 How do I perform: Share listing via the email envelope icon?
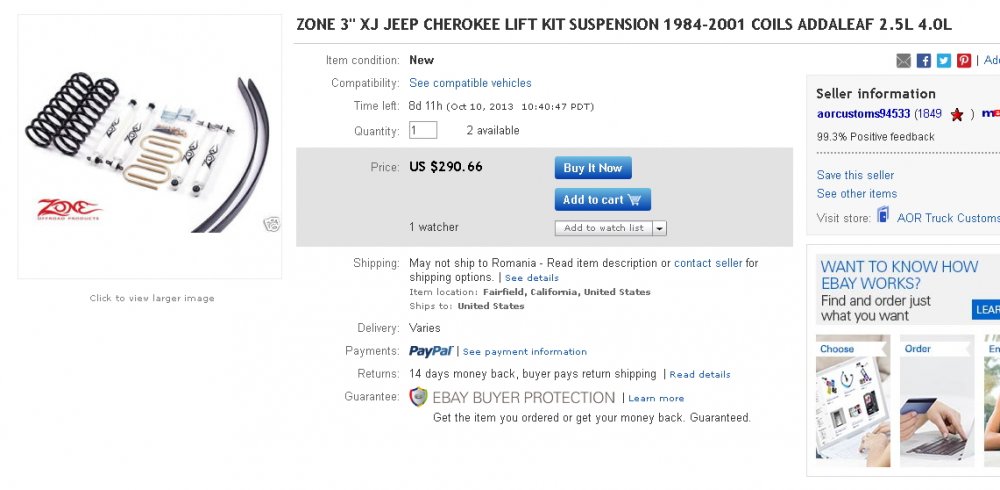coord(903,61)
